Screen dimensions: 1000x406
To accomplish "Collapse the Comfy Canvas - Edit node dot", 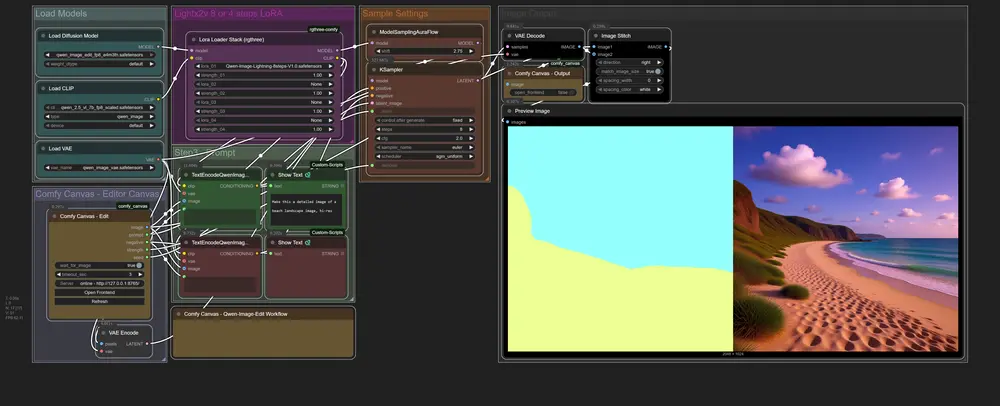I will 54,216.
